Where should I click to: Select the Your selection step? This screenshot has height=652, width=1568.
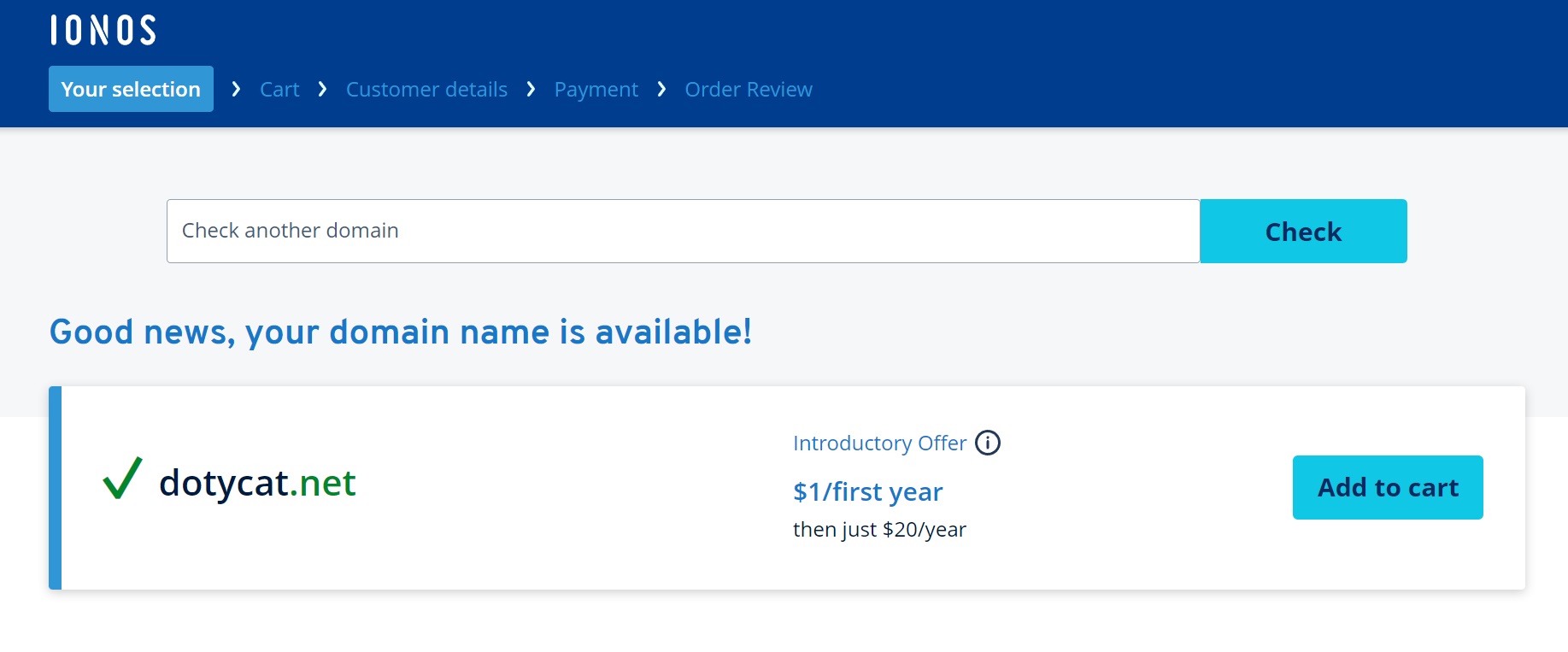(x=131, y=89)
